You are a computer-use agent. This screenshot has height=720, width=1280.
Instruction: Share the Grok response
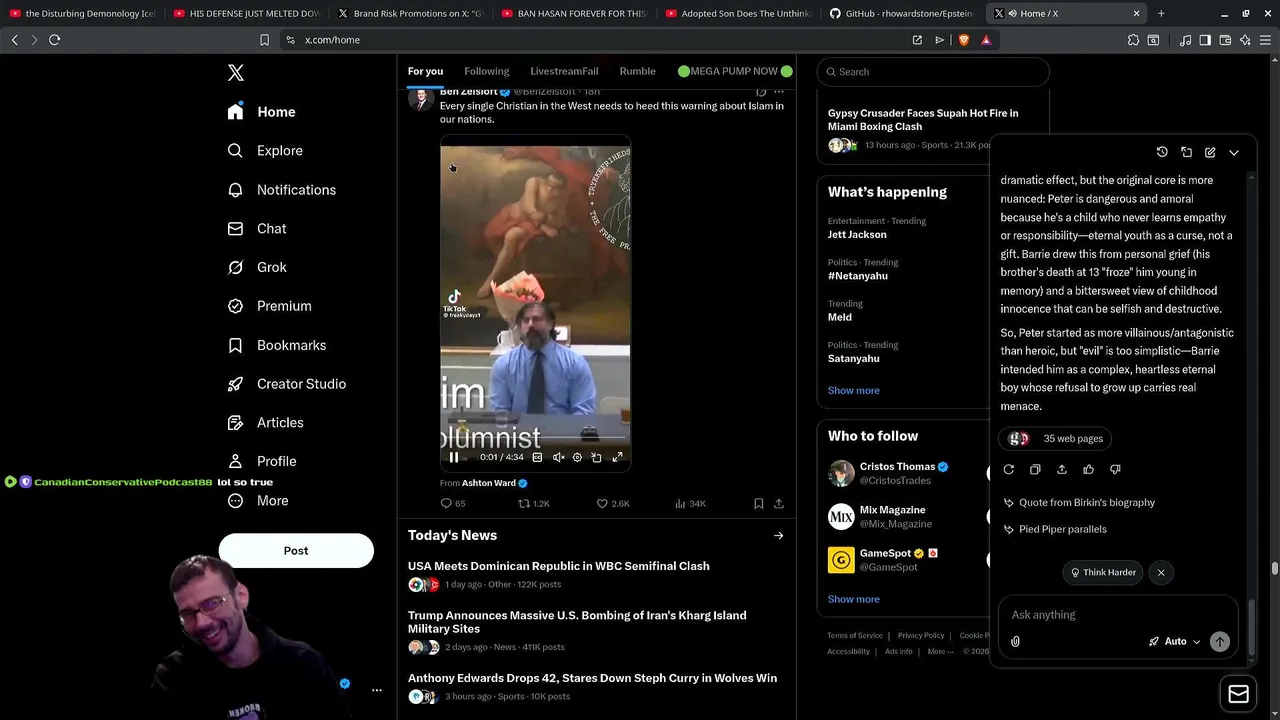[x=1062, y=469]
